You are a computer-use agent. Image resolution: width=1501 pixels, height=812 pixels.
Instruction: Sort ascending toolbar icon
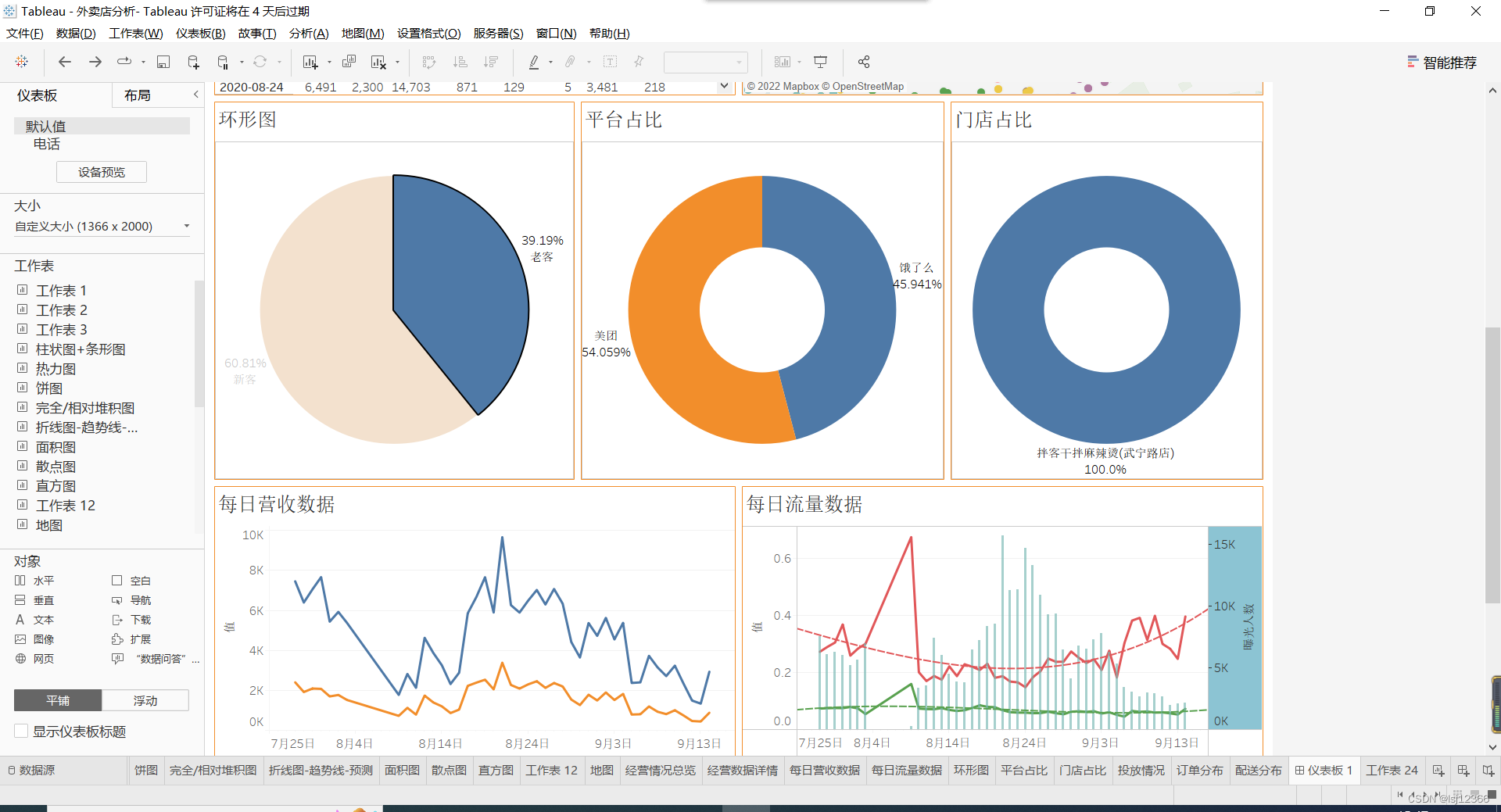460,62
